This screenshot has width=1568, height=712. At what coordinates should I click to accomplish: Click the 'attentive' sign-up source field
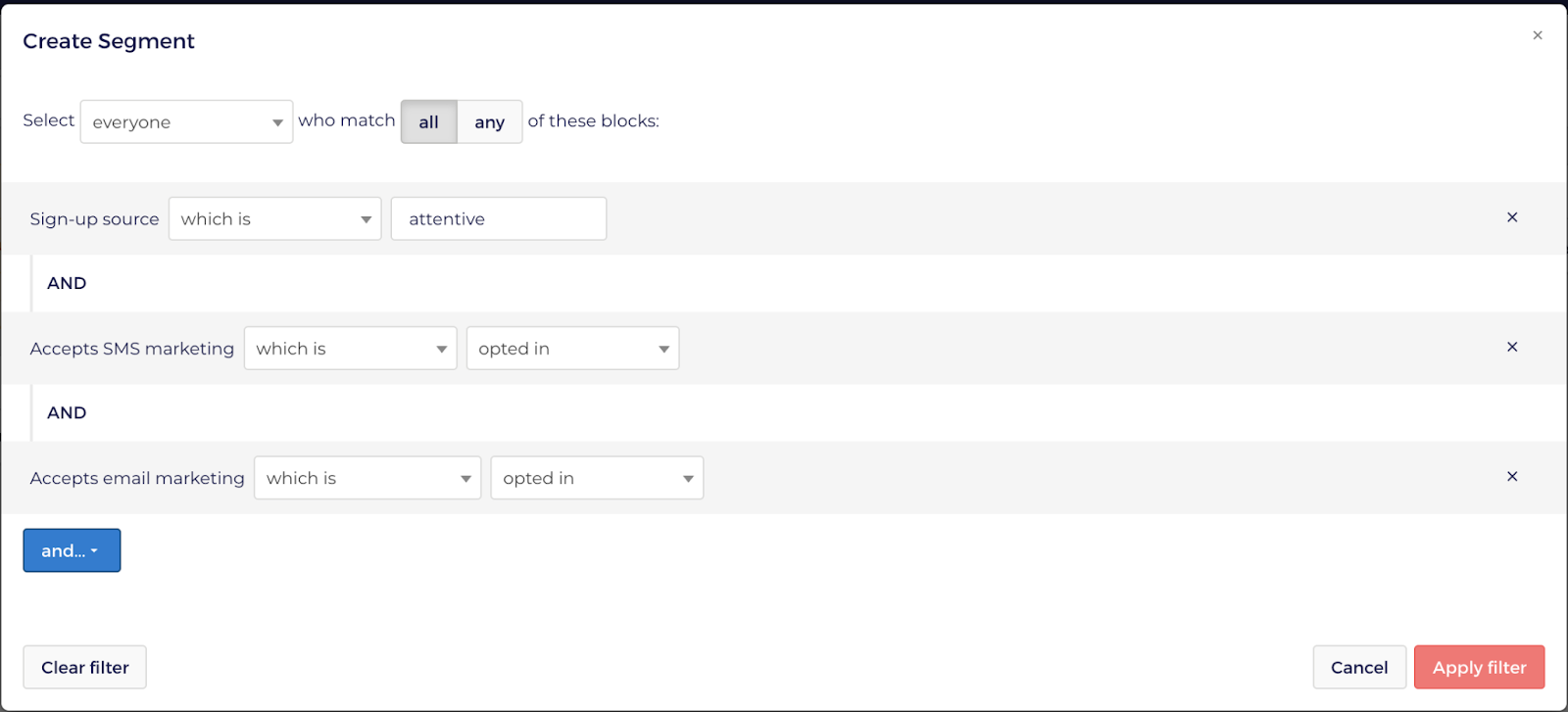click(x=499, y=218)
